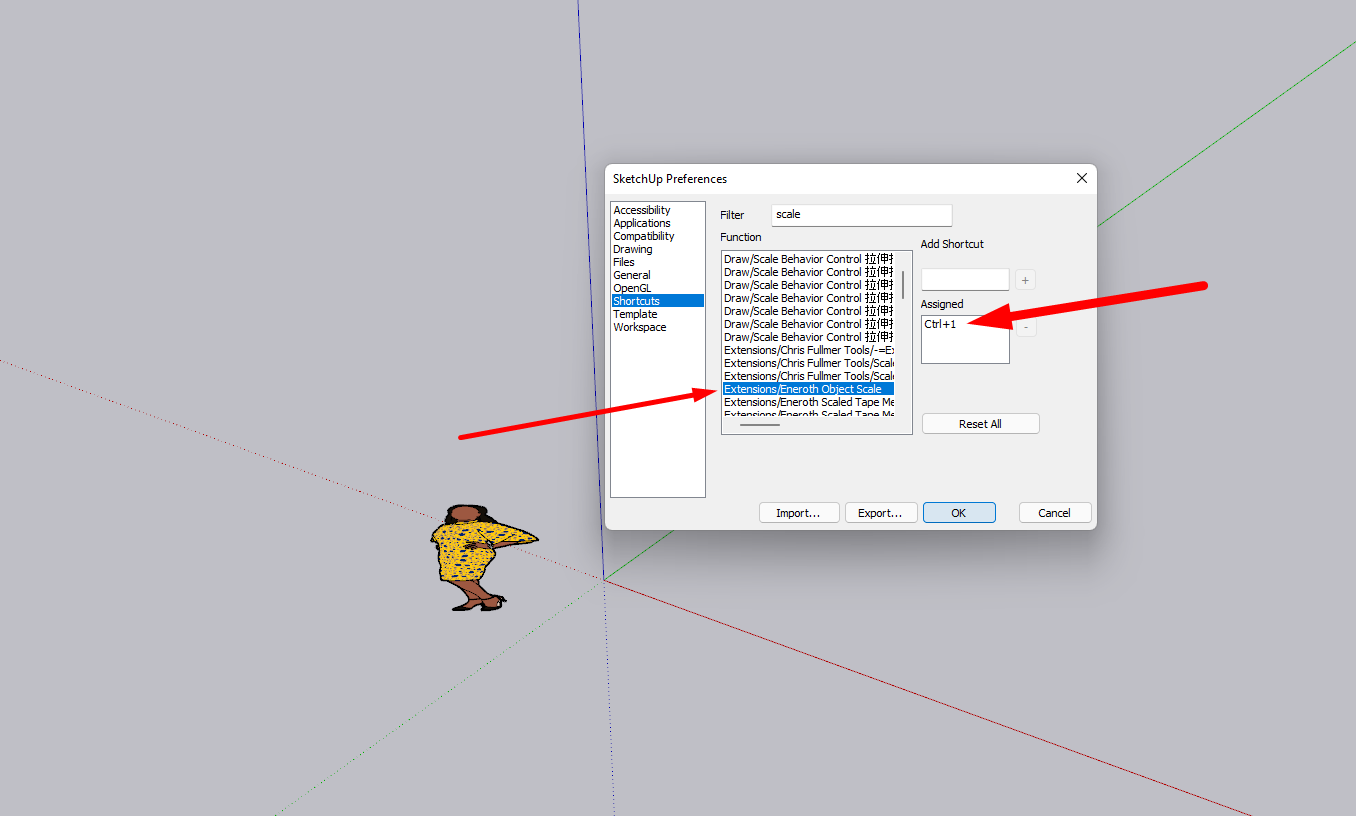This screenshot has height=816, width=1356.
Task: Confirm preferences with the OK button
Action: (x=959, y=513)
